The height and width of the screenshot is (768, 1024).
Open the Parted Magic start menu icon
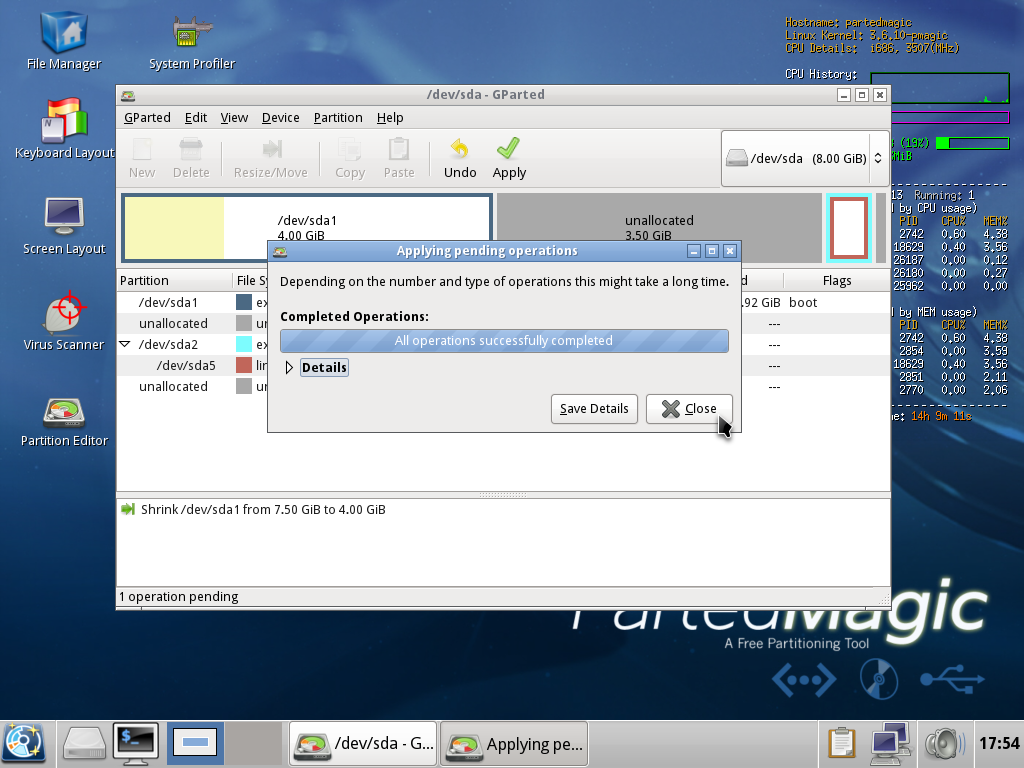24,743
